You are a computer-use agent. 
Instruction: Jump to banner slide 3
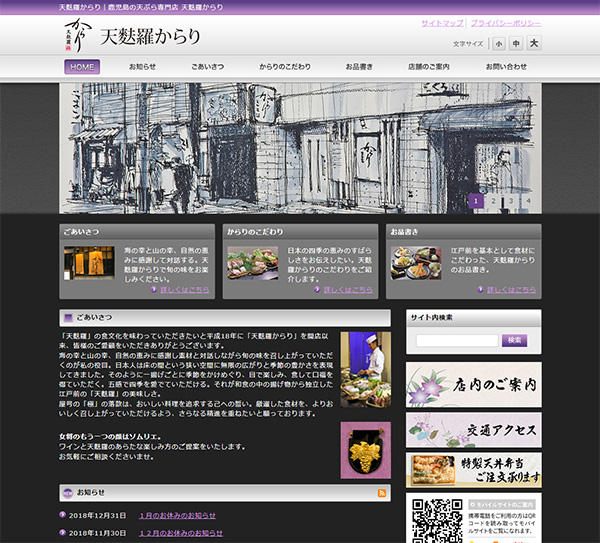click(x=511, y=201)
